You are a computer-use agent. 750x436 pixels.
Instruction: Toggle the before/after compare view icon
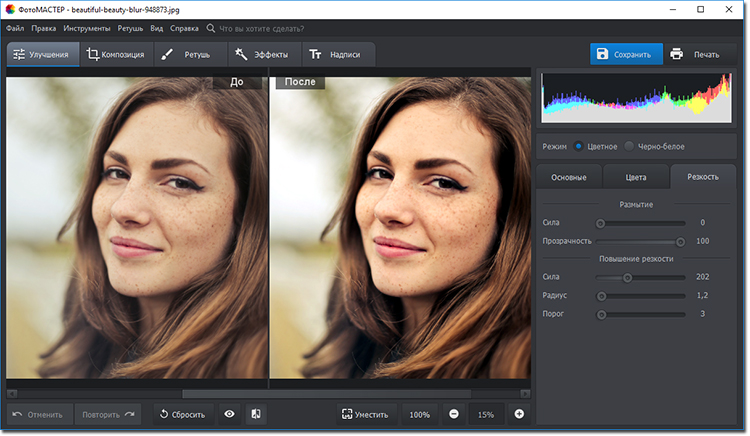coord(256,414)
